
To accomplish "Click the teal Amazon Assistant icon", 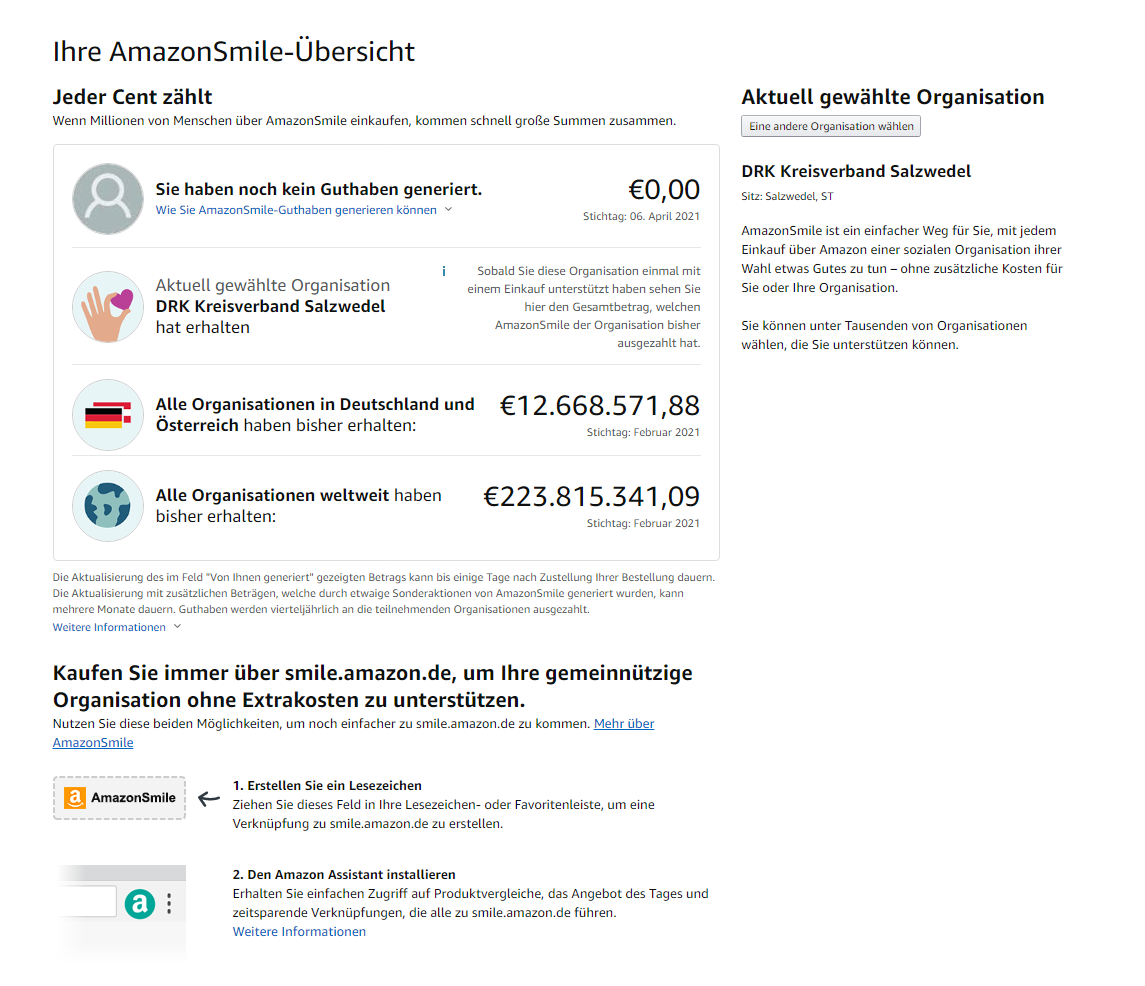I will (x=139, y=904).
